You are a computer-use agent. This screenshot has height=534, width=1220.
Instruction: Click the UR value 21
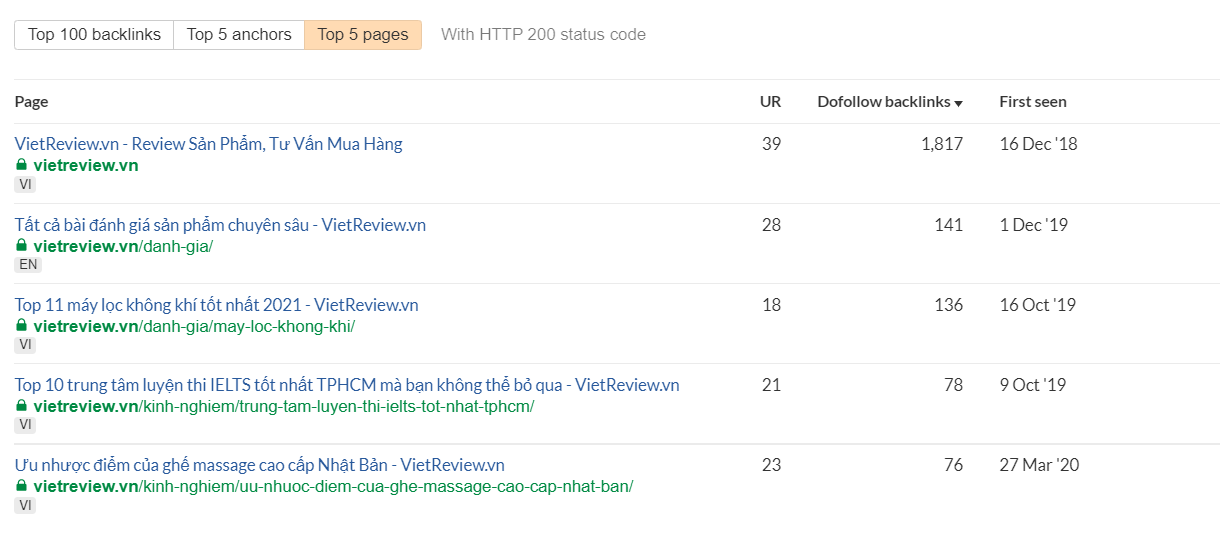pyautogui.click(x=771, y=385)
